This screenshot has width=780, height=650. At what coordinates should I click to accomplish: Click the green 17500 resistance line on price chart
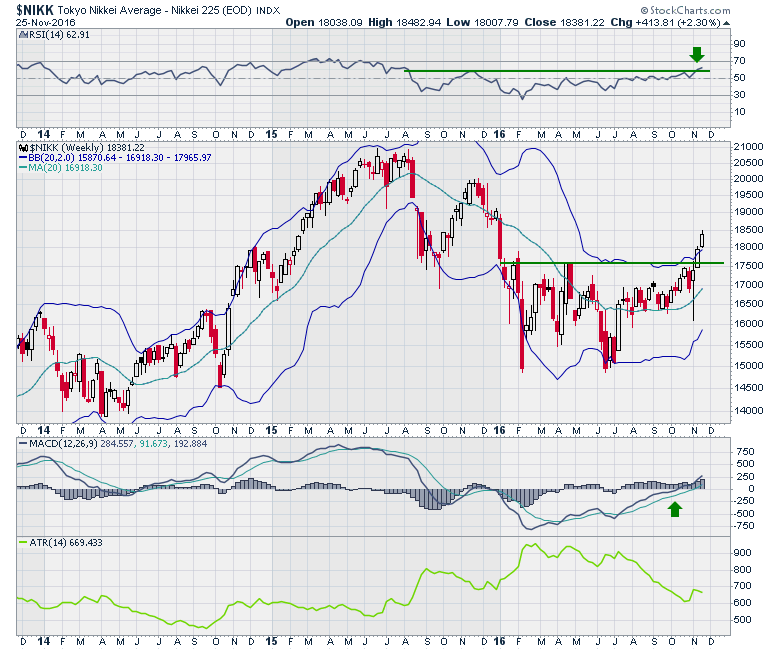[600, 263]
